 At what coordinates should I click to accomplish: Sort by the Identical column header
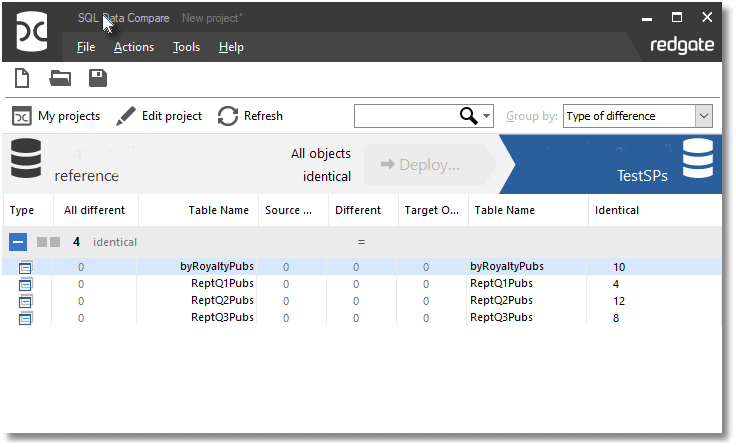pyautogui.click(x=616, y=210)
